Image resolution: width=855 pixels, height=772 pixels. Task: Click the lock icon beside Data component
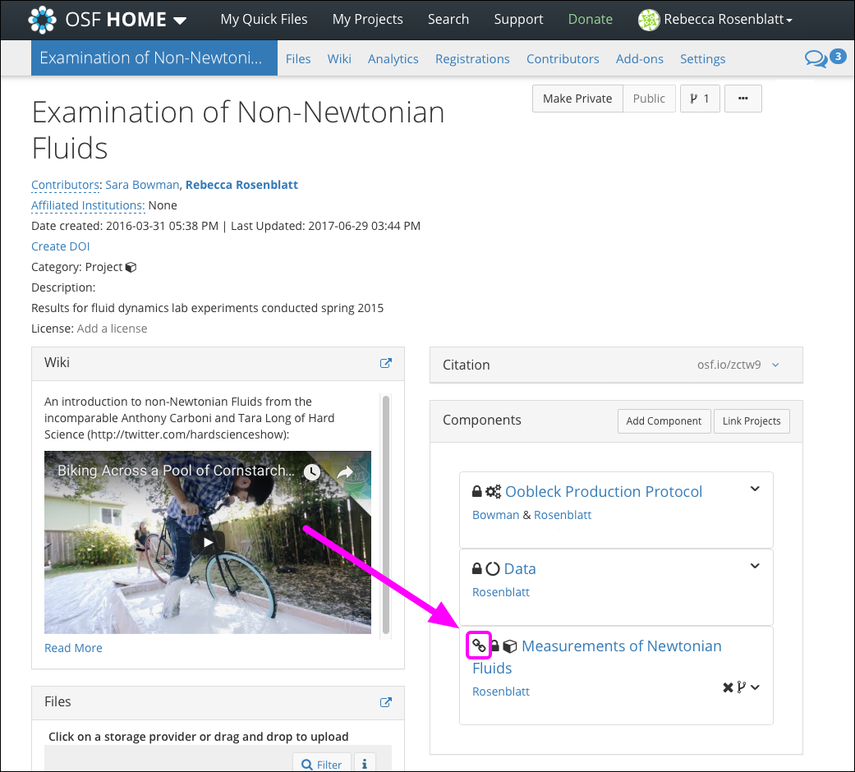[x=477, y=569]
